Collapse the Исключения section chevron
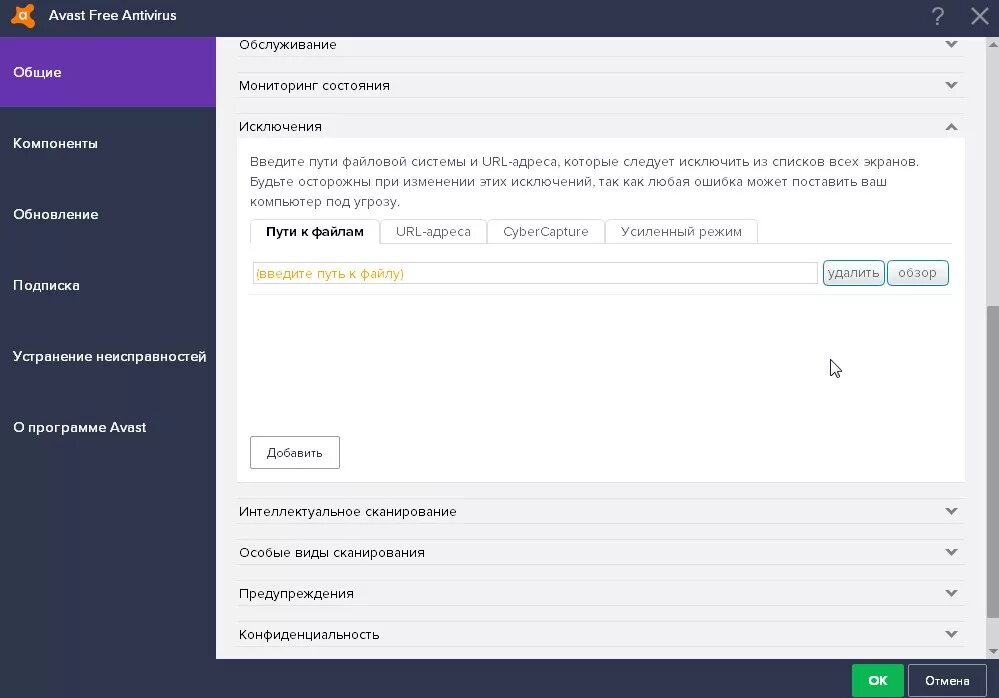Viewport: 999px width, 698px height. 951,127
